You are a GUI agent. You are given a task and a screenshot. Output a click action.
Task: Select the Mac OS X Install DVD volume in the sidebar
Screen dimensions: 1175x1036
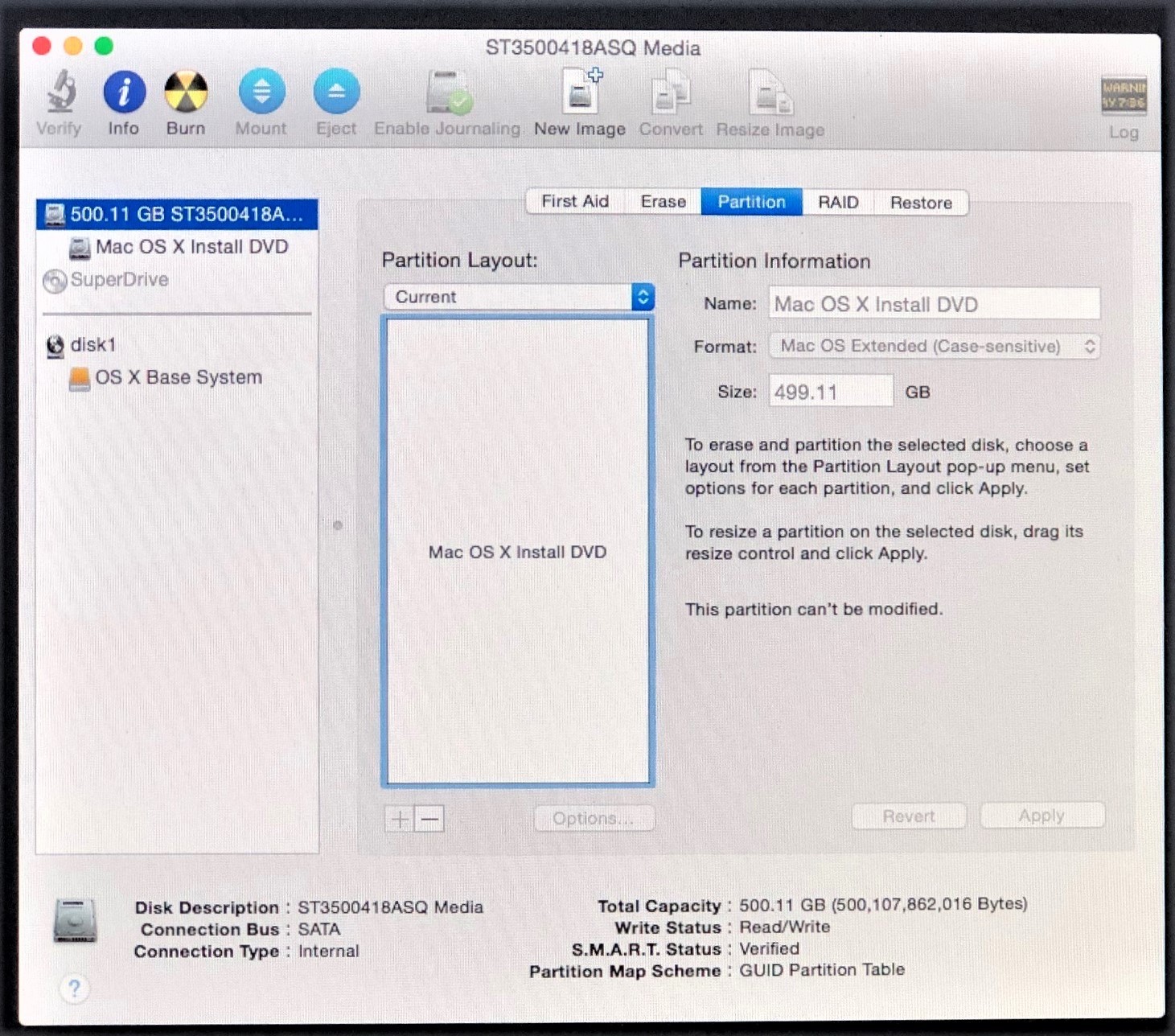[x=177, y=247]
